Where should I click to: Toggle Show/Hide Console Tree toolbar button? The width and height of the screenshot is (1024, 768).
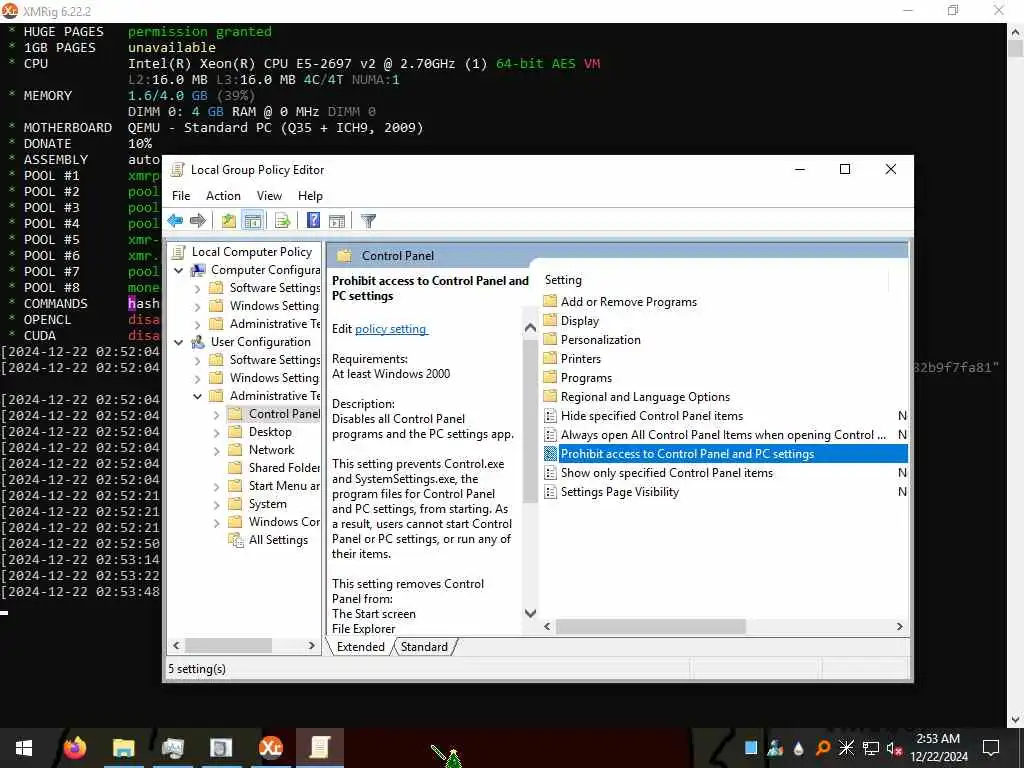(x=253, y=221)
